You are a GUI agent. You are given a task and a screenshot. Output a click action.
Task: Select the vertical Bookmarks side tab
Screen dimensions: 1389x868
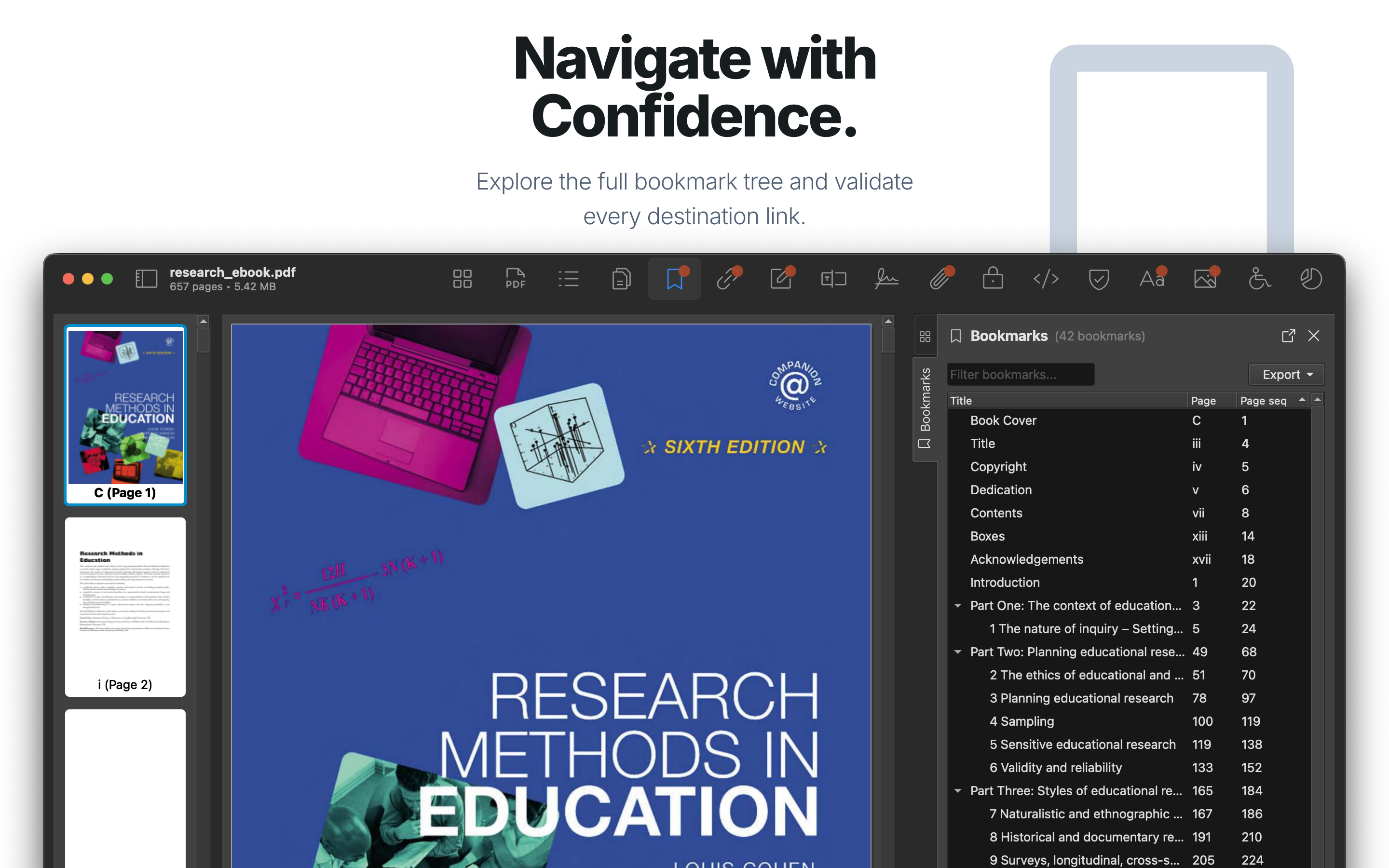[925, 409]
